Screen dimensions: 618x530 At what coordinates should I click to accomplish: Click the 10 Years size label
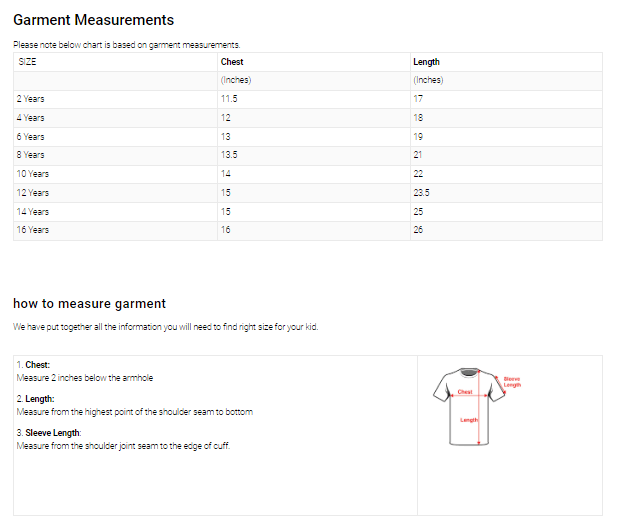click(x=33, y=174)
